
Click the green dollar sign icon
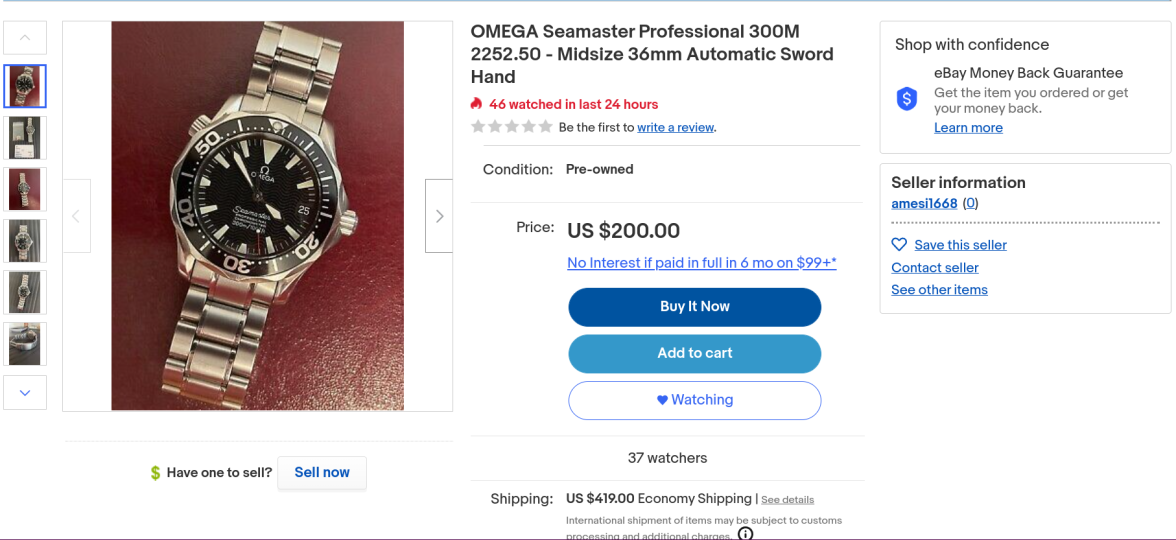[155, 473]
